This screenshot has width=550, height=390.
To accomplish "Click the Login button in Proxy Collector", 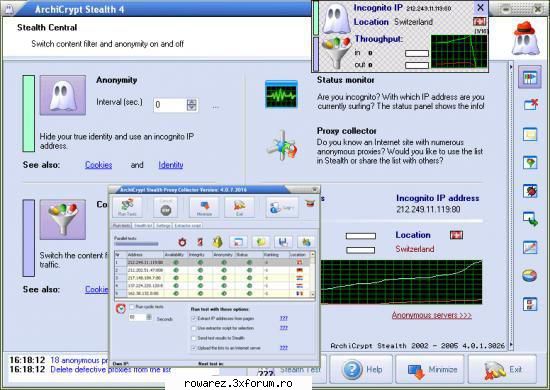I will pos(282,207).
